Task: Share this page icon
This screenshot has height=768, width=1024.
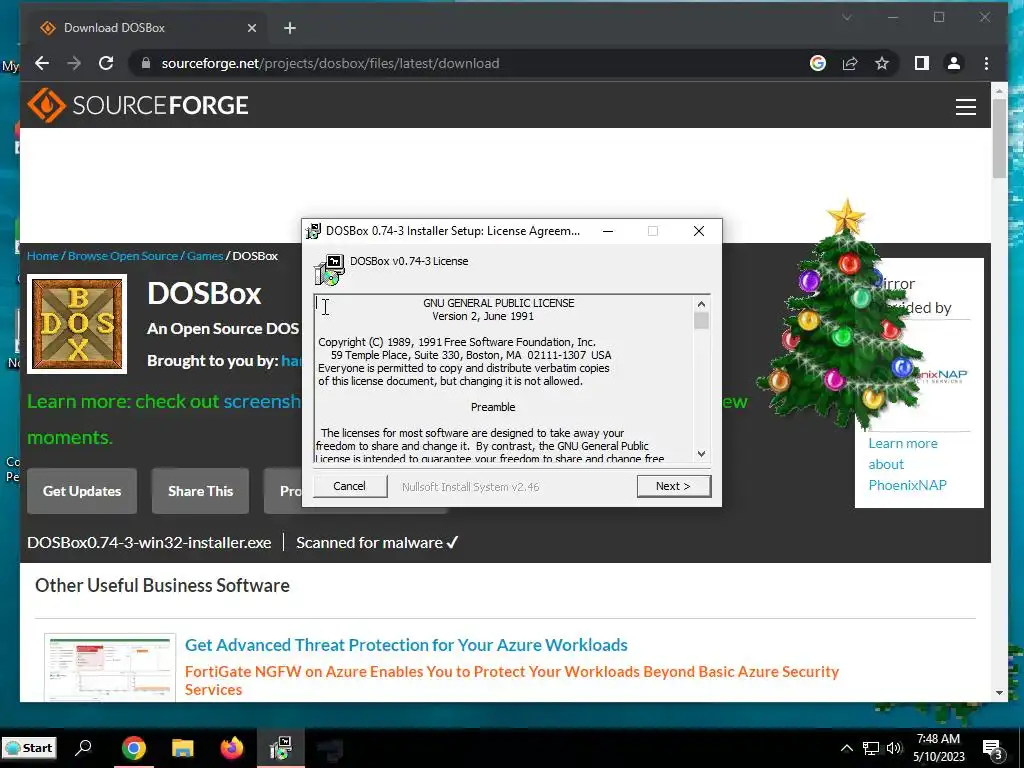Action: [x=850, y=63]
